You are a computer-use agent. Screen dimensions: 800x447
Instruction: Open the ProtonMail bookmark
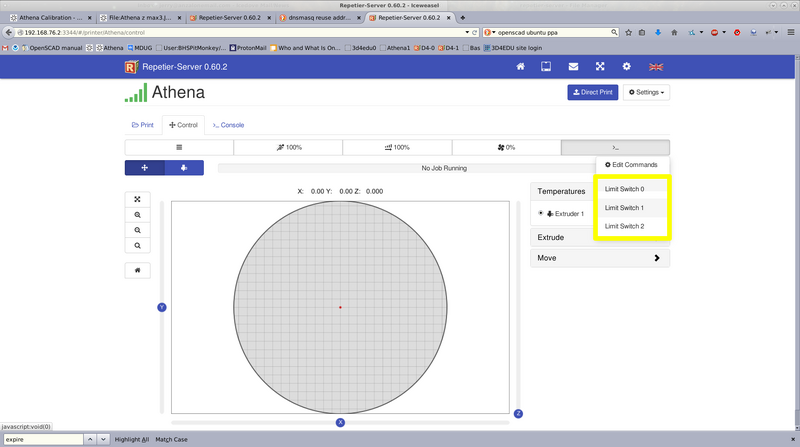point(248,48)
